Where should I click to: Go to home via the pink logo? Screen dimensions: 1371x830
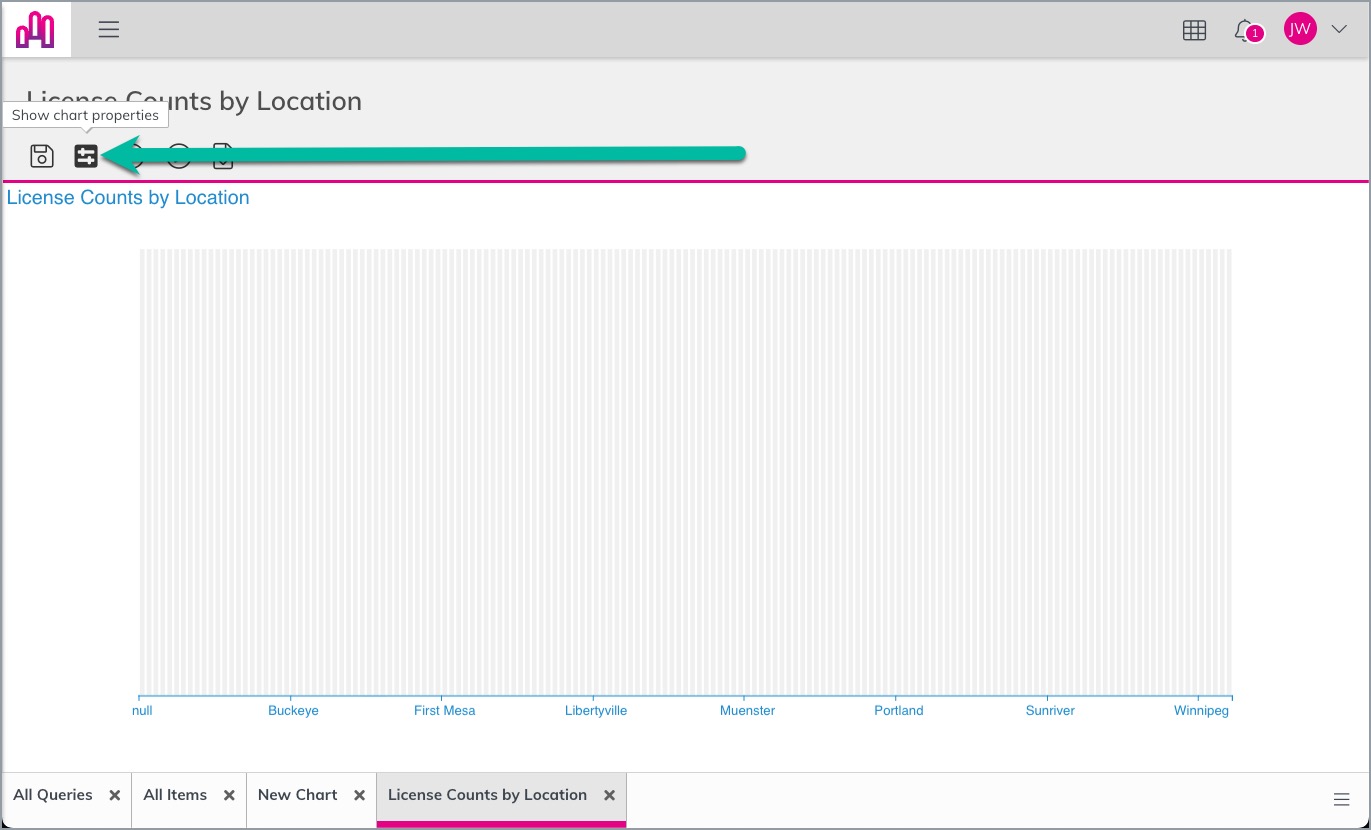click(x=36, y=30)
